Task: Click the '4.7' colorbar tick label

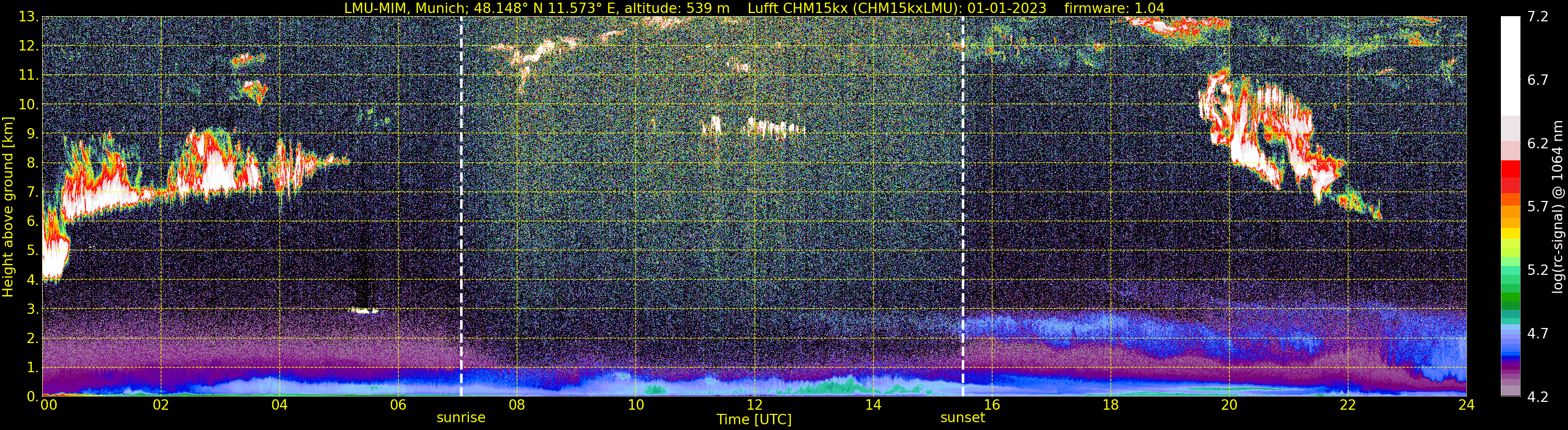Action: point(1538,334)
